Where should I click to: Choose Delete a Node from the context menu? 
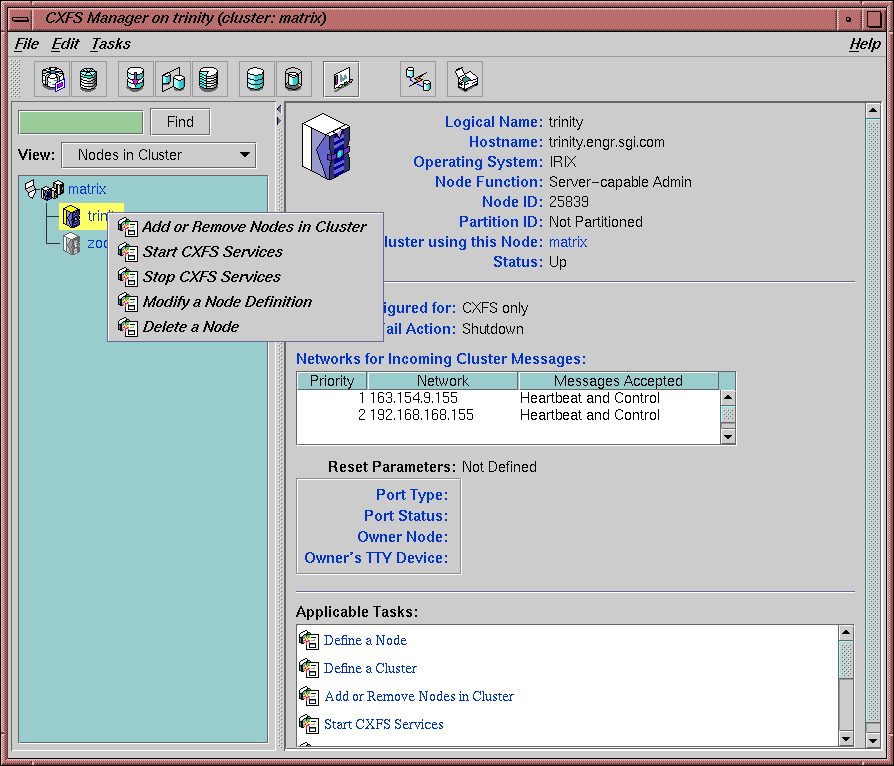245,327
